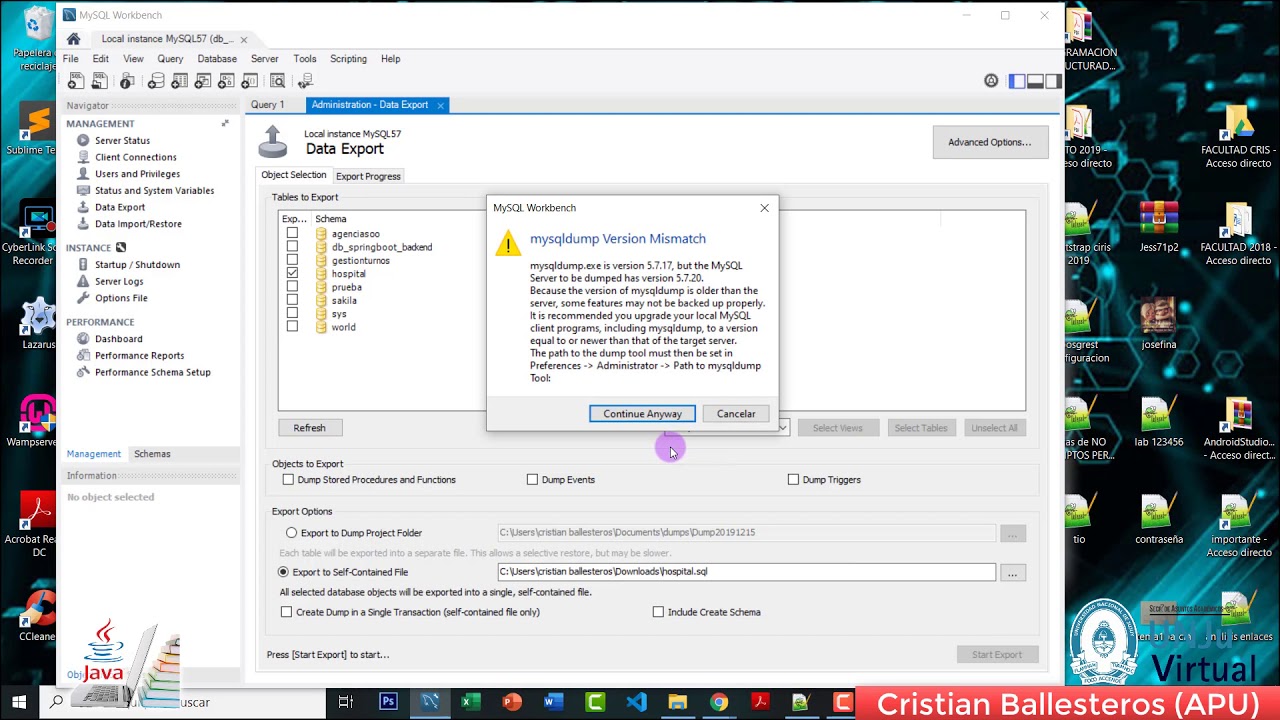Open the Export Progress tab

[368, 175]
